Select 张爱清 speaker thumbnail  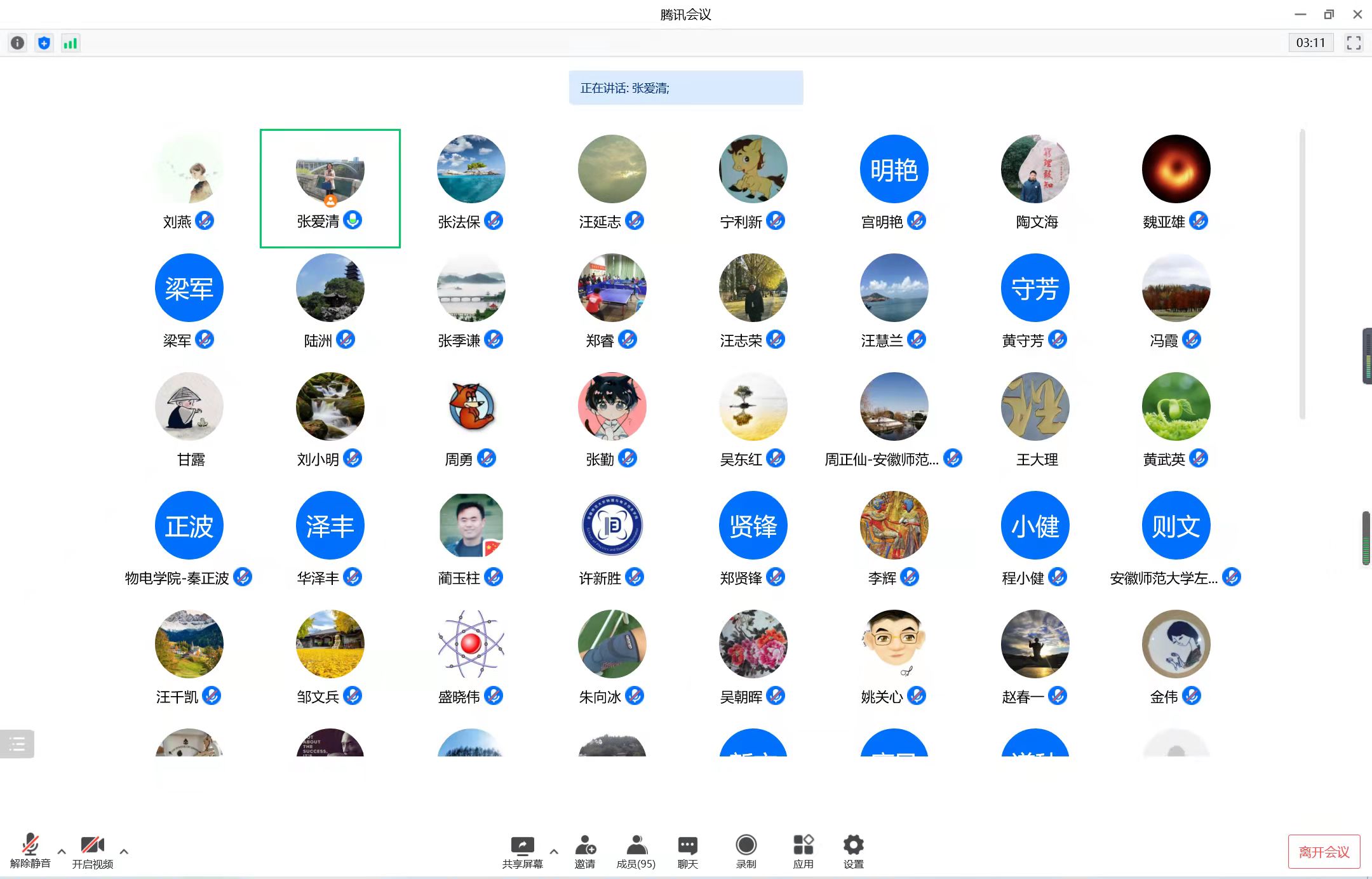(330, 189)
